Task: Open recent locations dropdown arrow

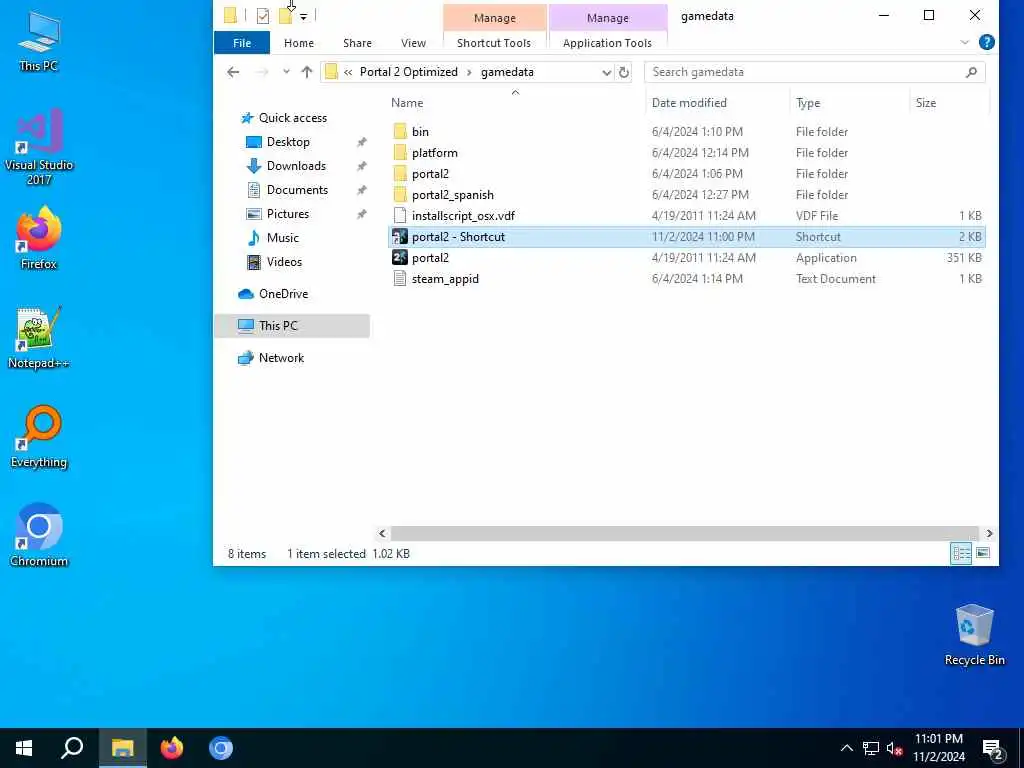Action: 286,72
